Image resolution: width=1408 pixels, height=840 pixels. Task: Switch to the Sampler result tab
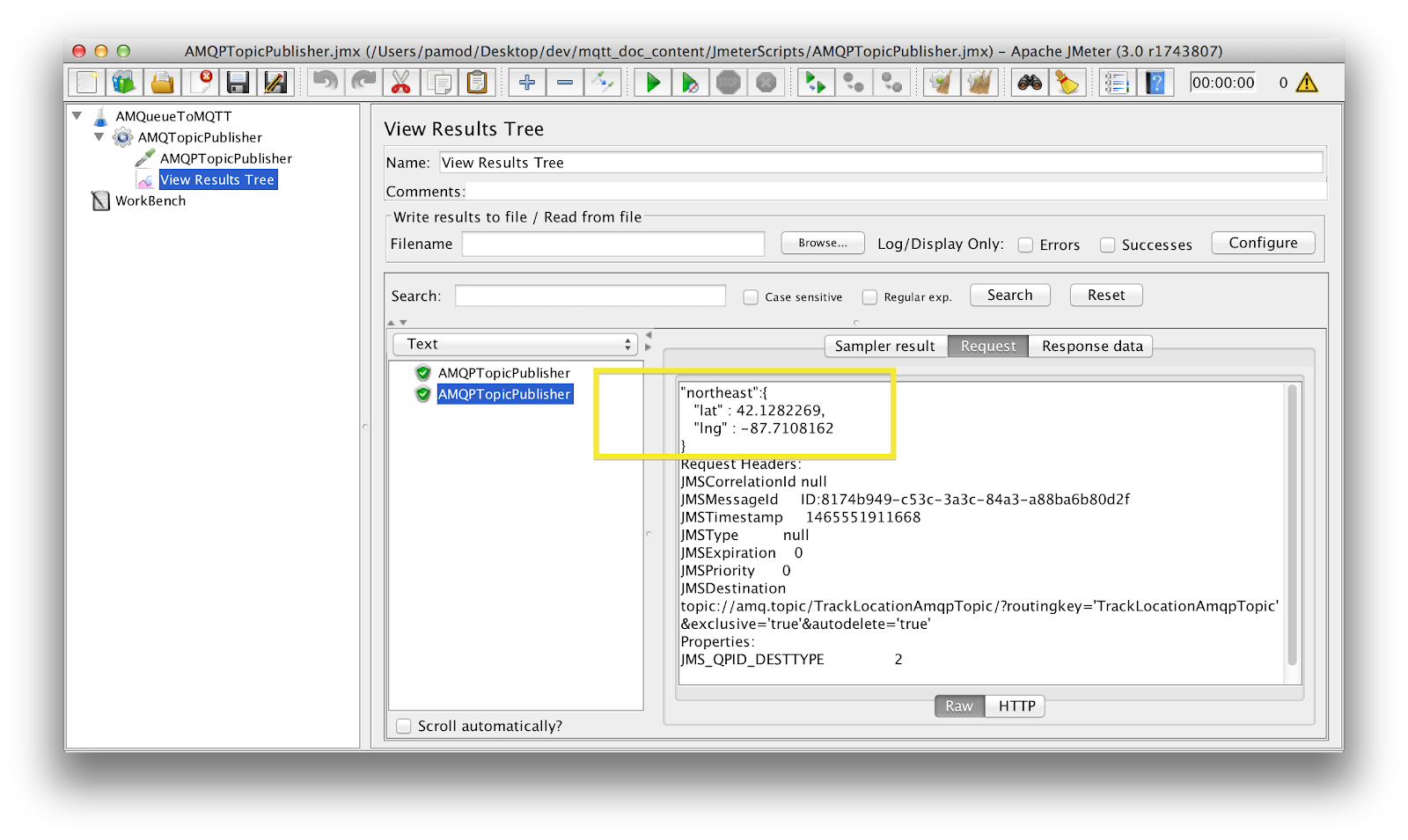click(885, 346)
